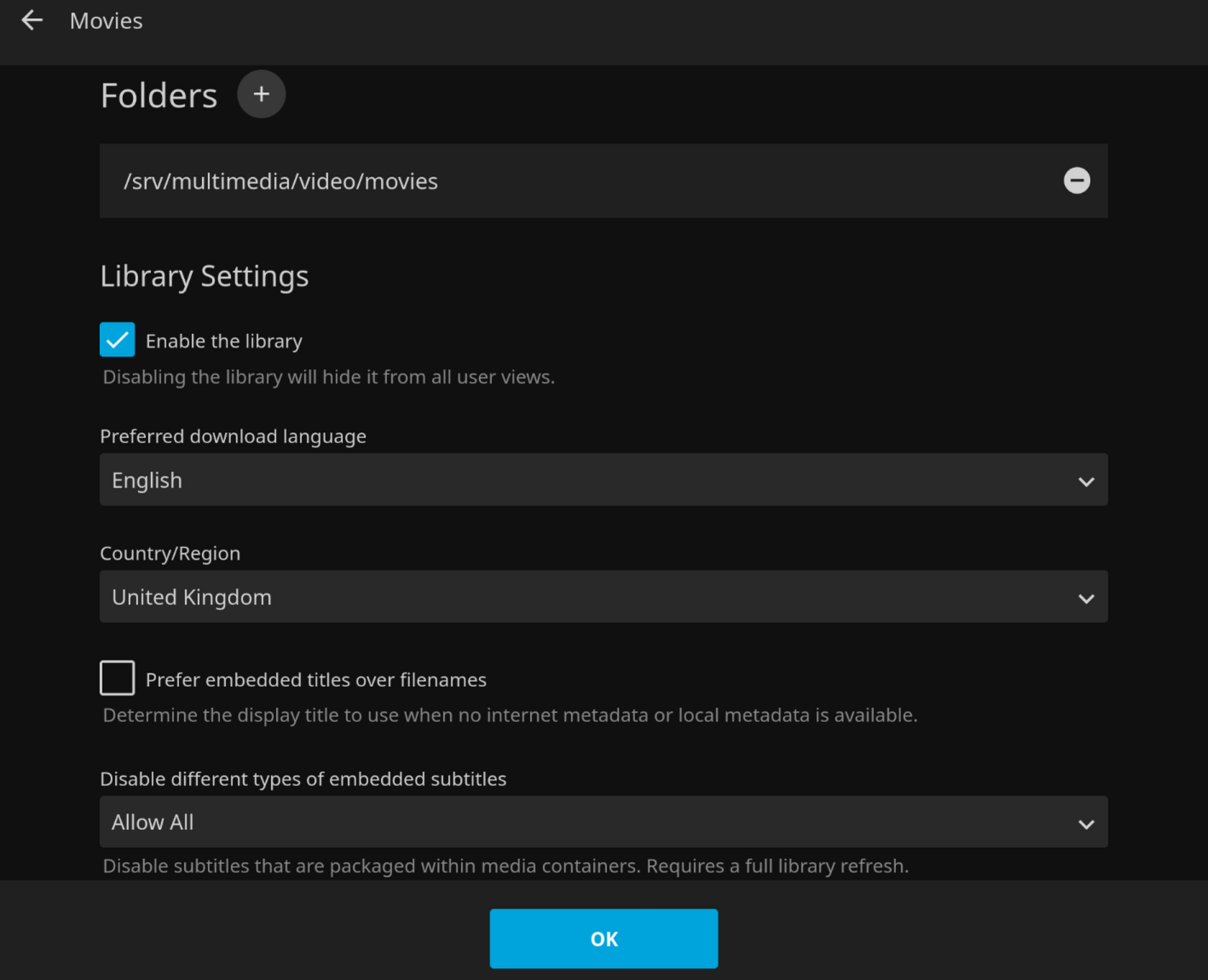Tick the Prefer embedded titles checkbox box
1208x980 pixels.
click(x=118, y=678)
